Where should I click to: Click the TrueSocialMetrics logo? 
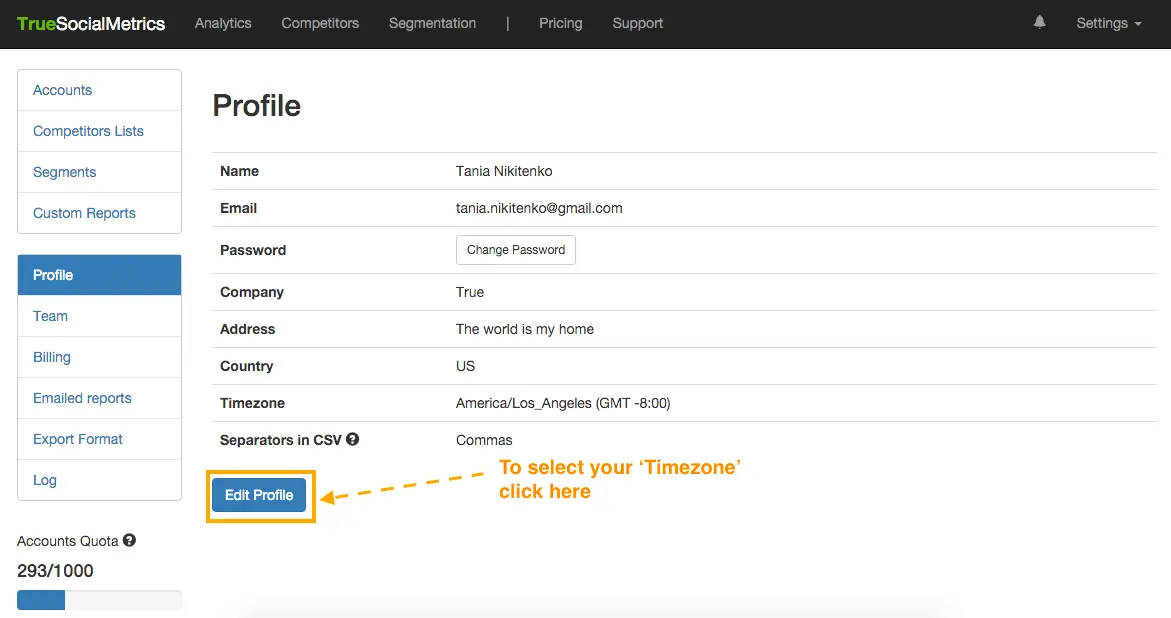[91, 23]
